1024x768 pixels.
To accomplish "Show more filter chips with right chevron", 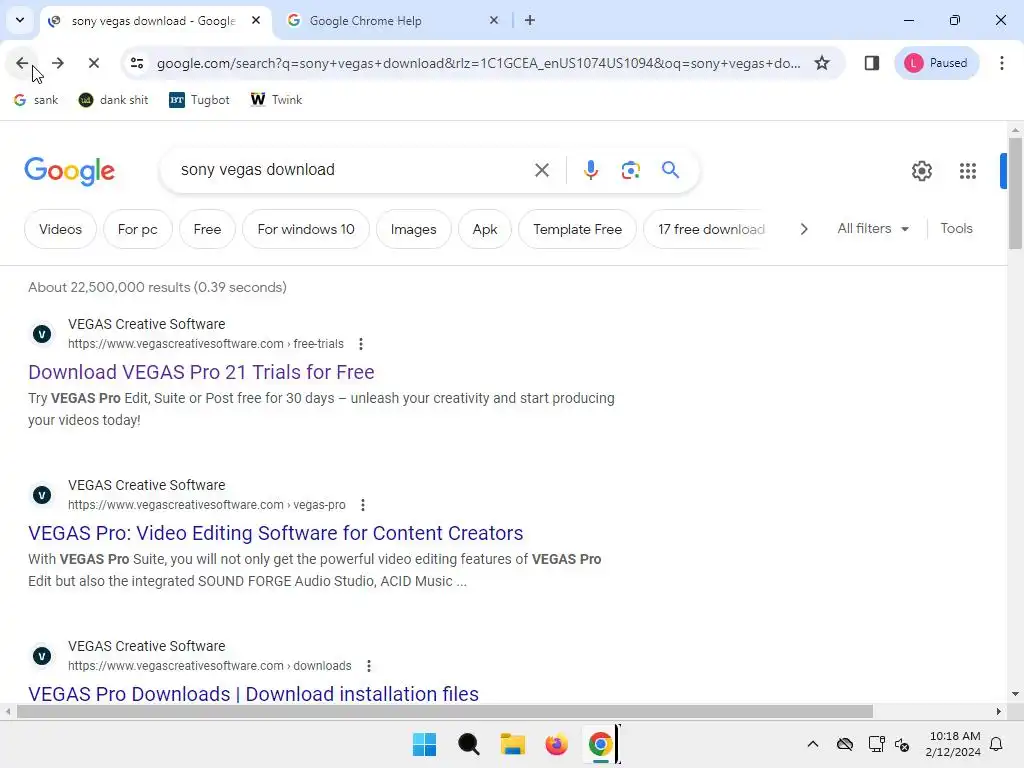I will [804, 229].
